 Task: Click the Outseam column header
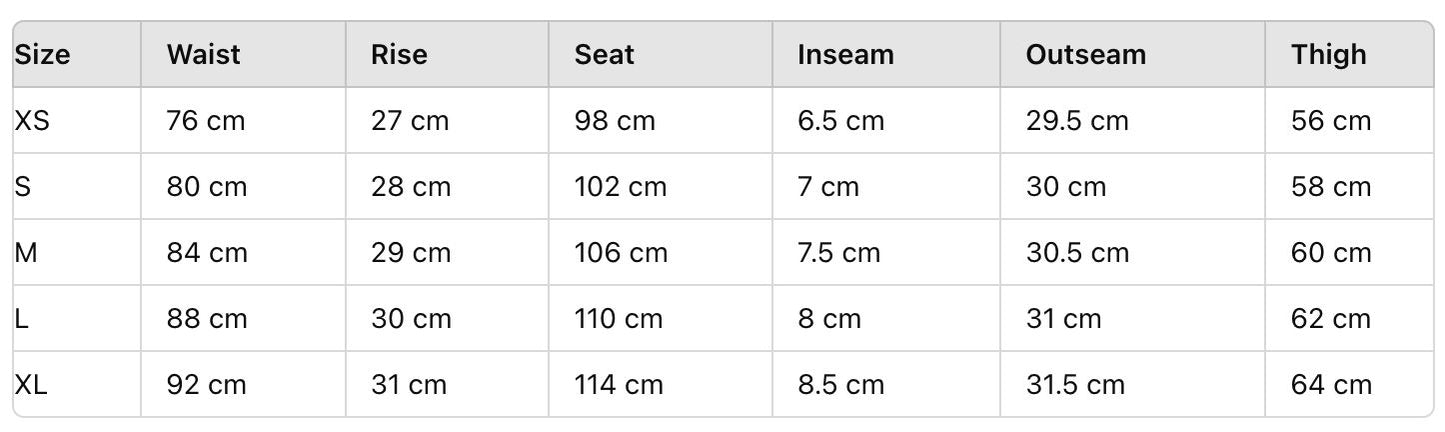(1086, 54)
